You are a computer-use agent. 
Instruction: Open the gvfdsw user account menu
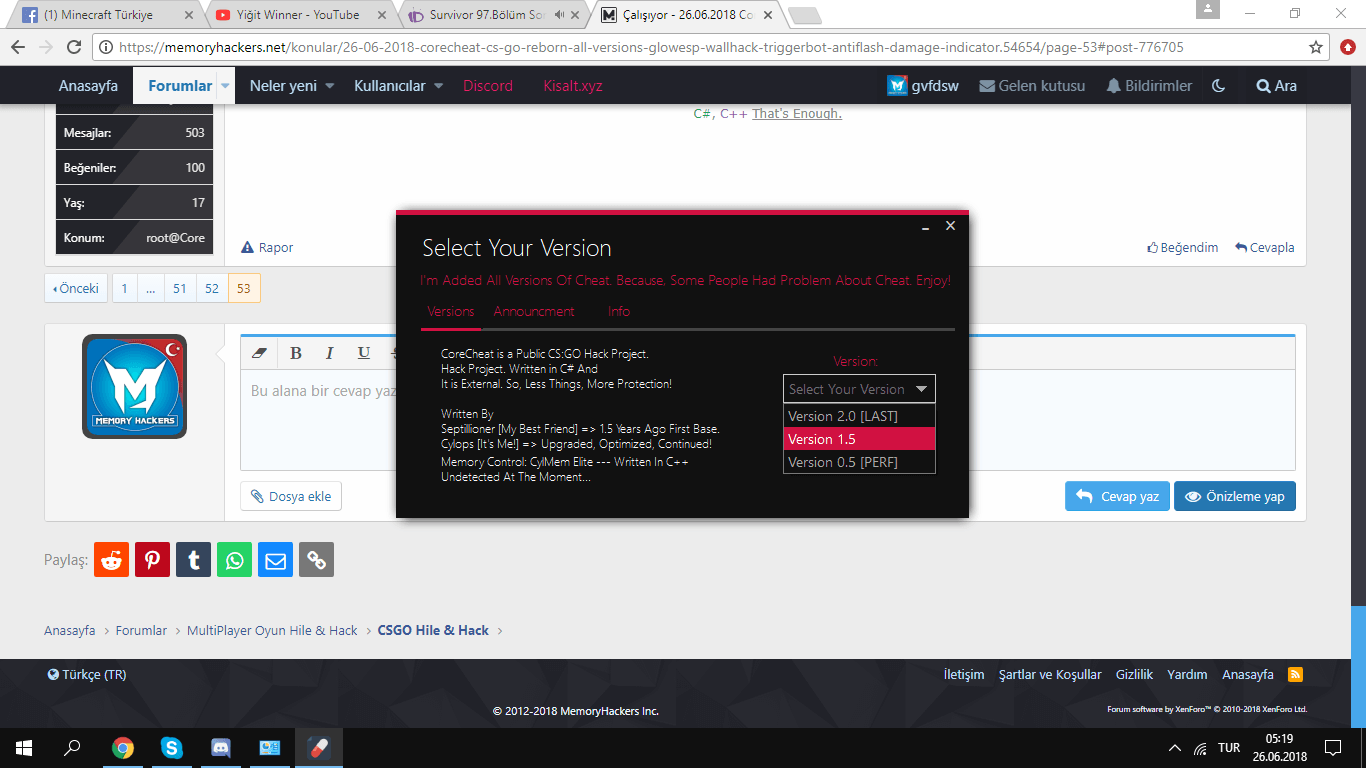pyautogui.click(x=923, y=86)
